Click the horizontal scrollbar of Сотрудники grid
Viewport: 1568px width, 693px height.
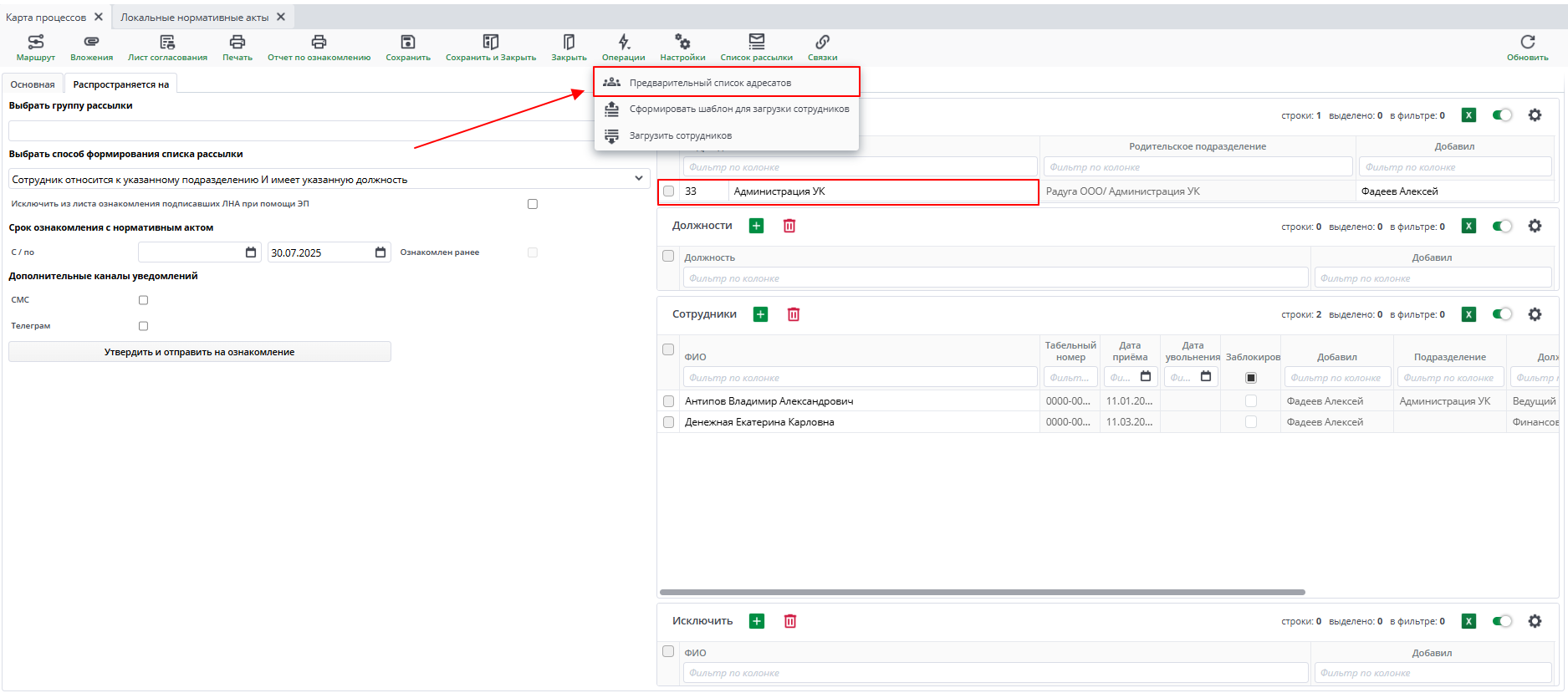(x=983, y=592)
